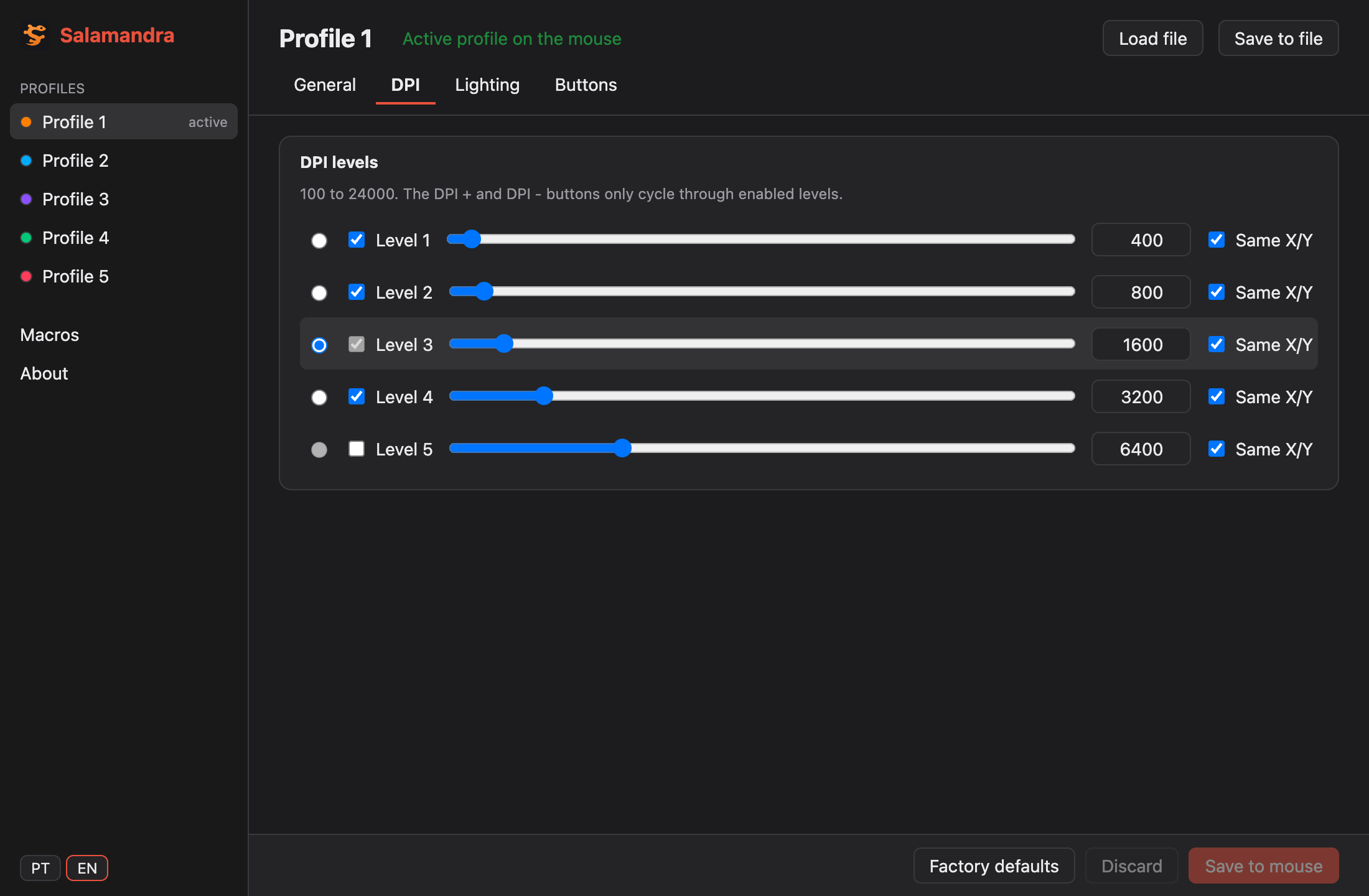Uncheck Same X/Y for Level 4
The height and width of the screenshot is (896, 1369).
[x=1217, y=396]
